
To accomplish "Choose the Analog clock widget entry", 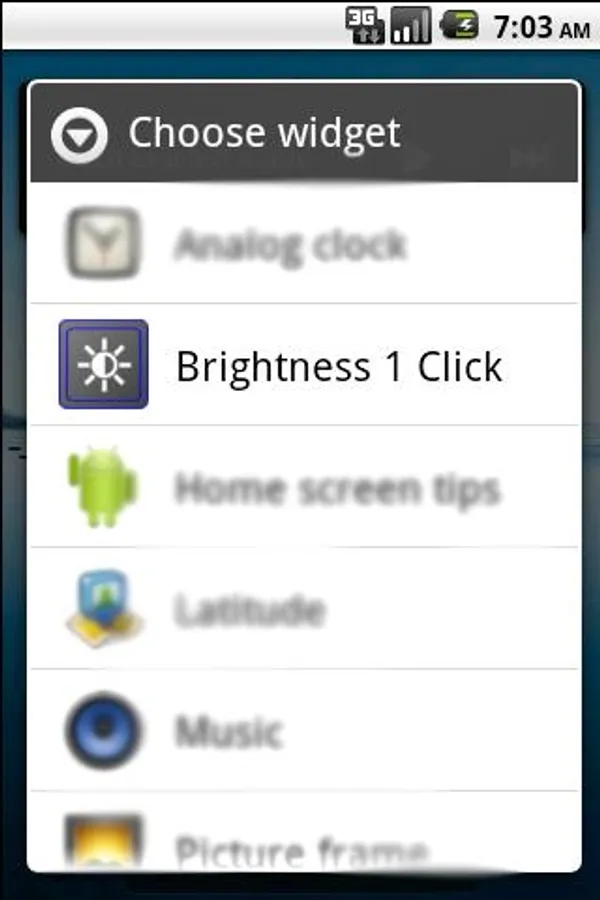I will coord(304,243).
